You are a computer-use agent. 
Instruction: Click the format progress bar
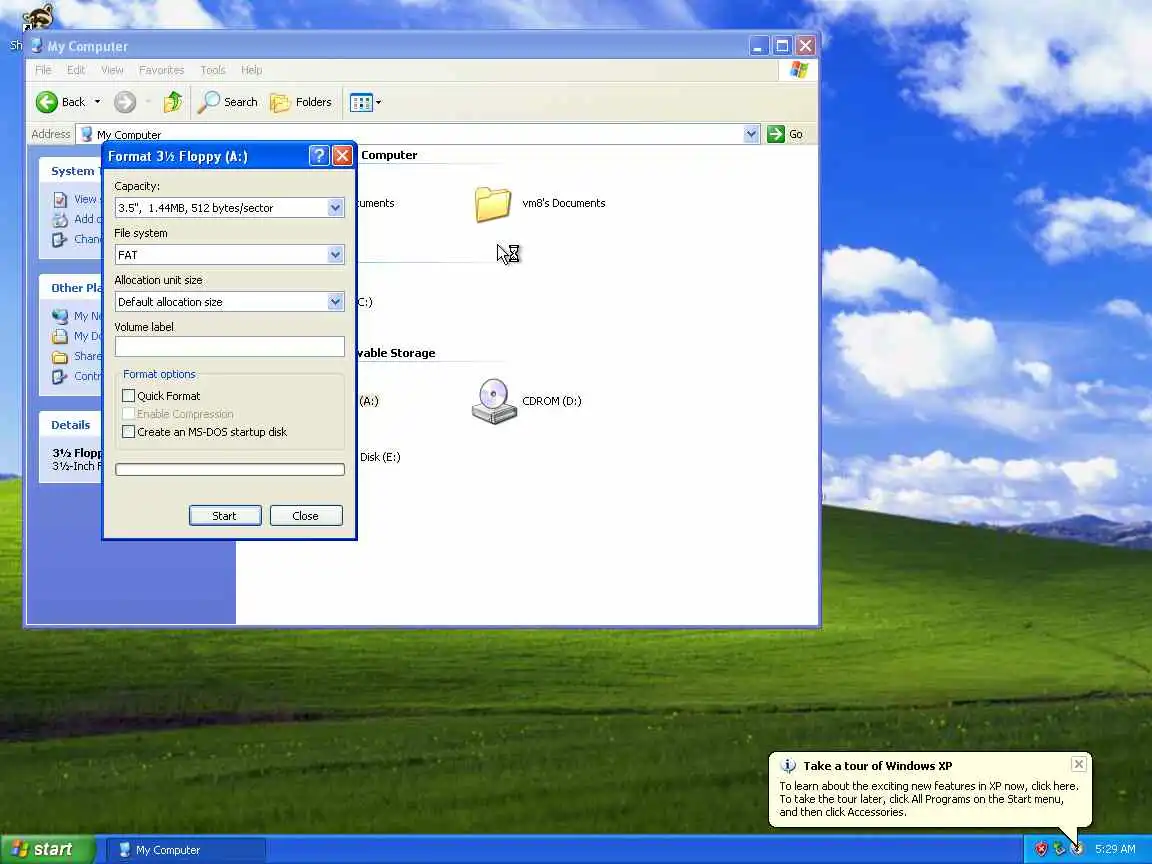(229, 469)
